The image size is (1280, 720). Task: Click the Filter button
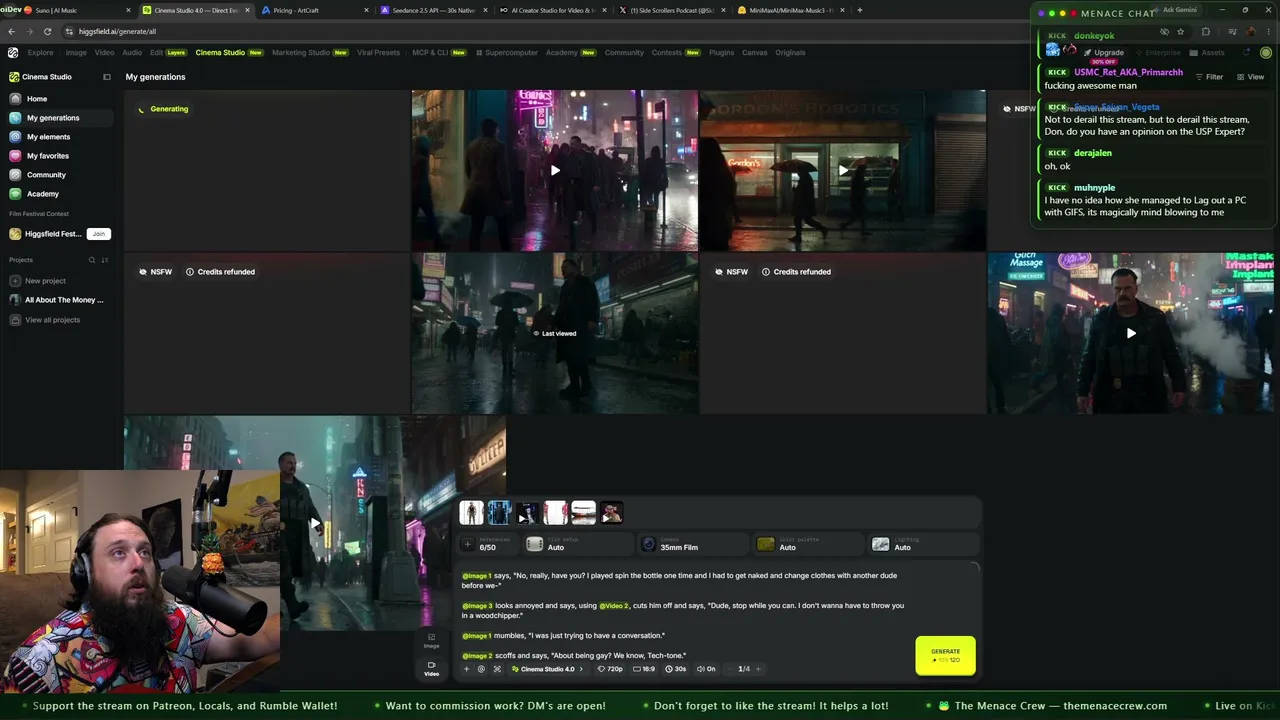click(x=1209, y=77)
